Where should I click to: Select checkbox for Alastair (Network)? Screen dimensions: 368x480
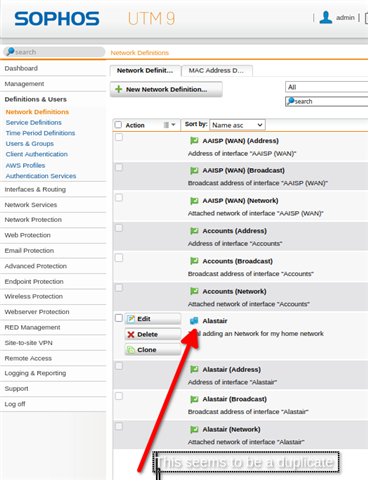point(119,426)
